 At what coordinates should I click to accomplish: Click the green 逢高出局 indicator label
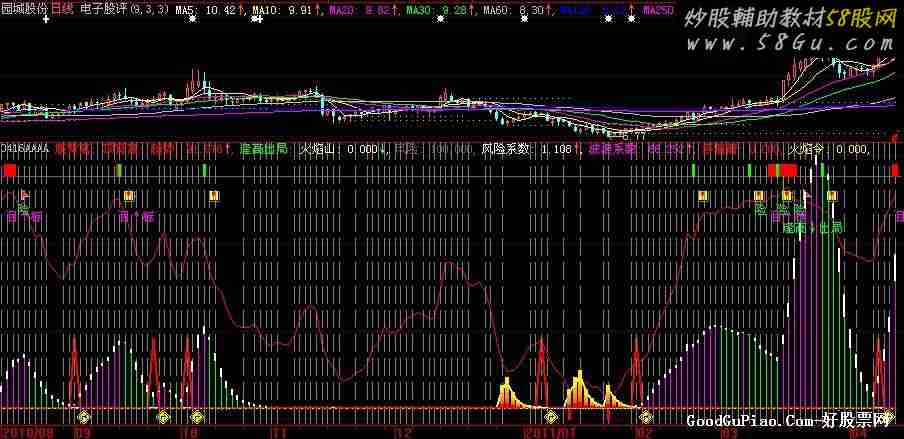263,149
